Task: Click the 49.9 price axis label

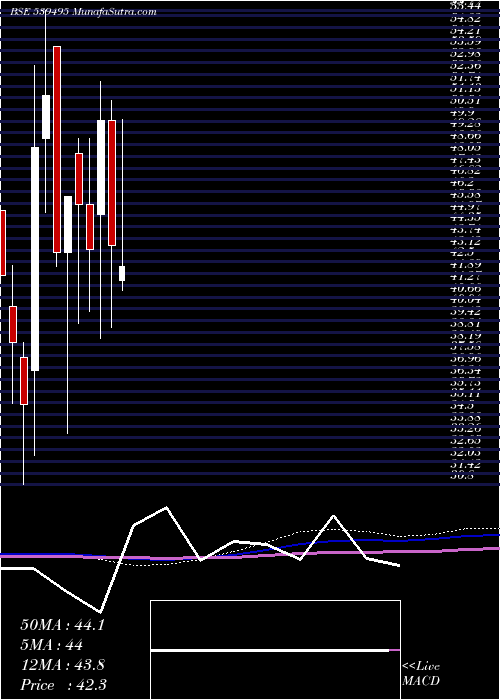Action: (x=462, y=114)
